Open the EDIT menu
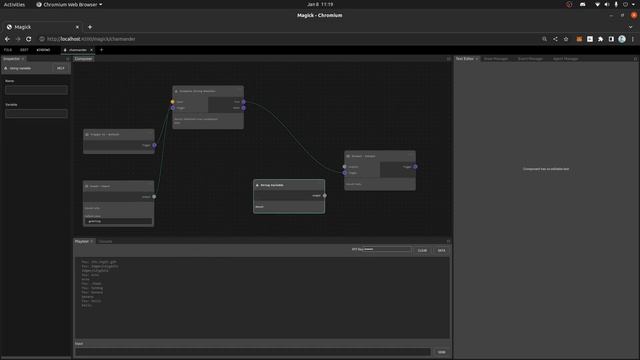Image resolution: width=640 pixels, height=360 pixels. (24, 50)
